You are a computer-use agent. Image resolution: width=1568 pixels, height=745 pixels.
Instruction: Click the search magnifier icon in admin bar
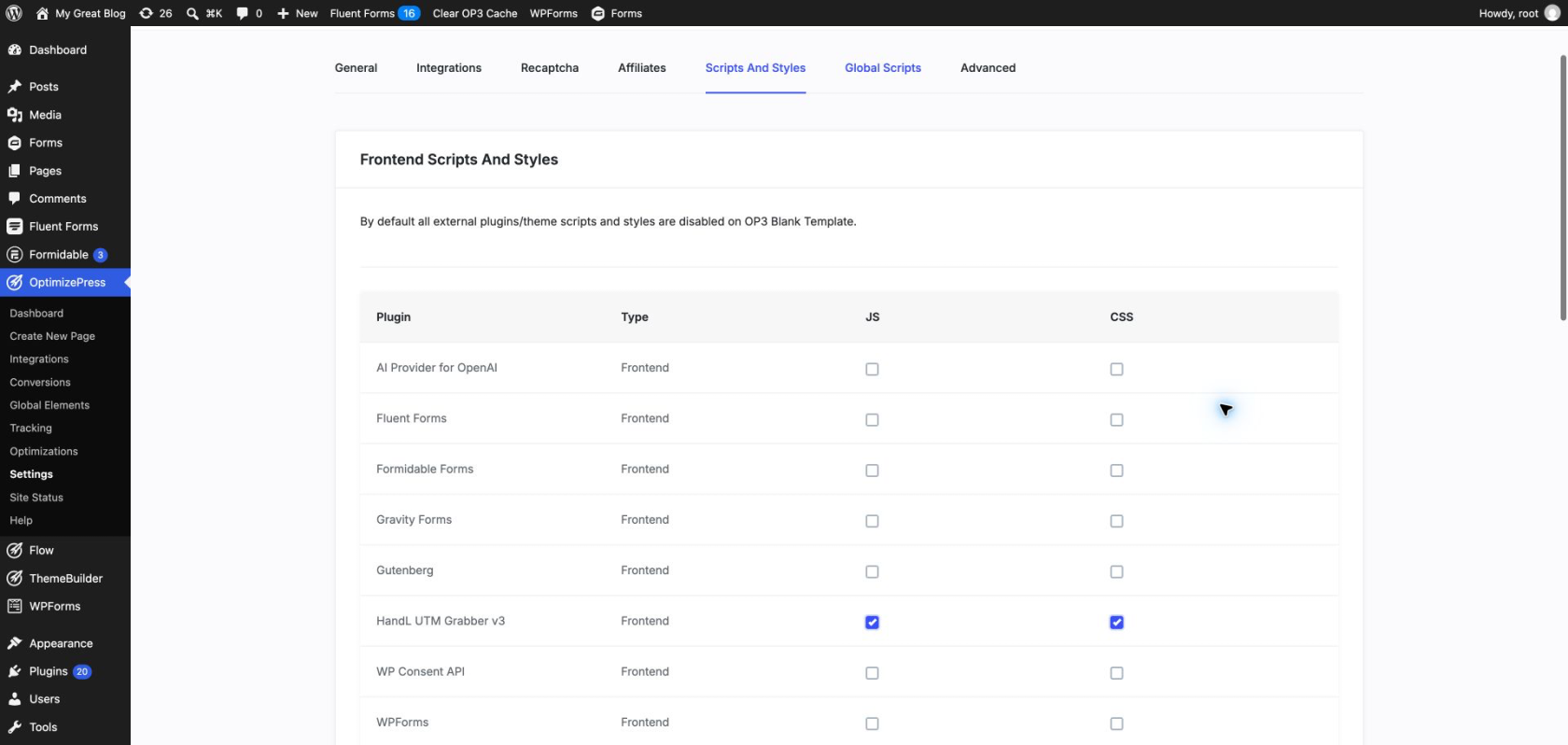click(192, 13)
